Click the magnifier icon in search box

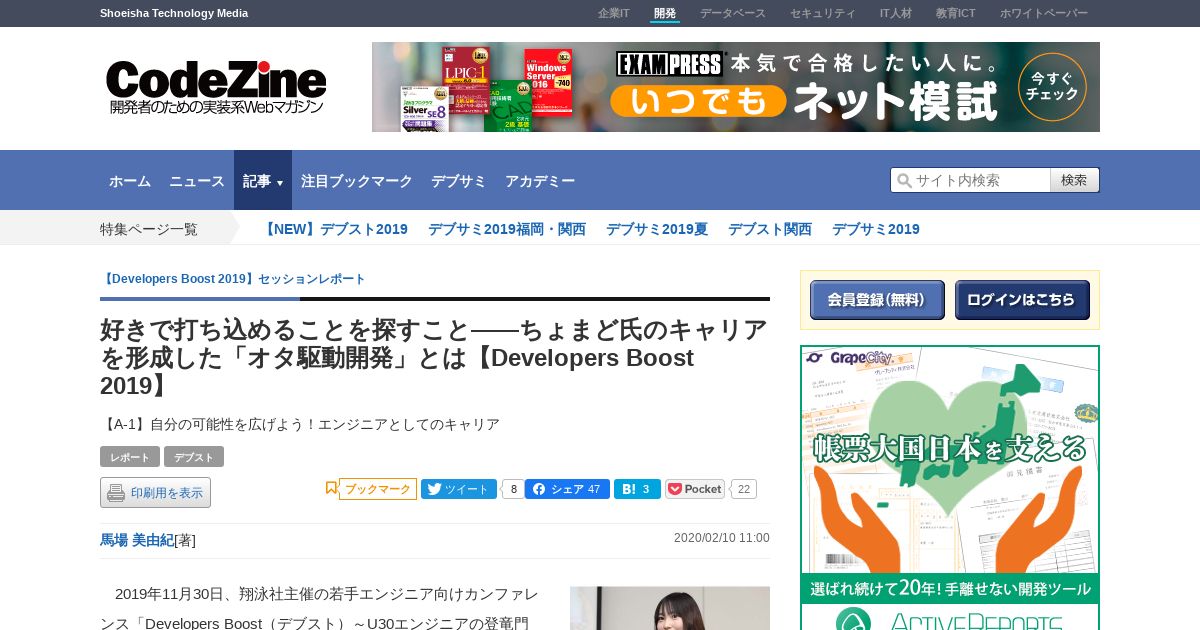904,180
